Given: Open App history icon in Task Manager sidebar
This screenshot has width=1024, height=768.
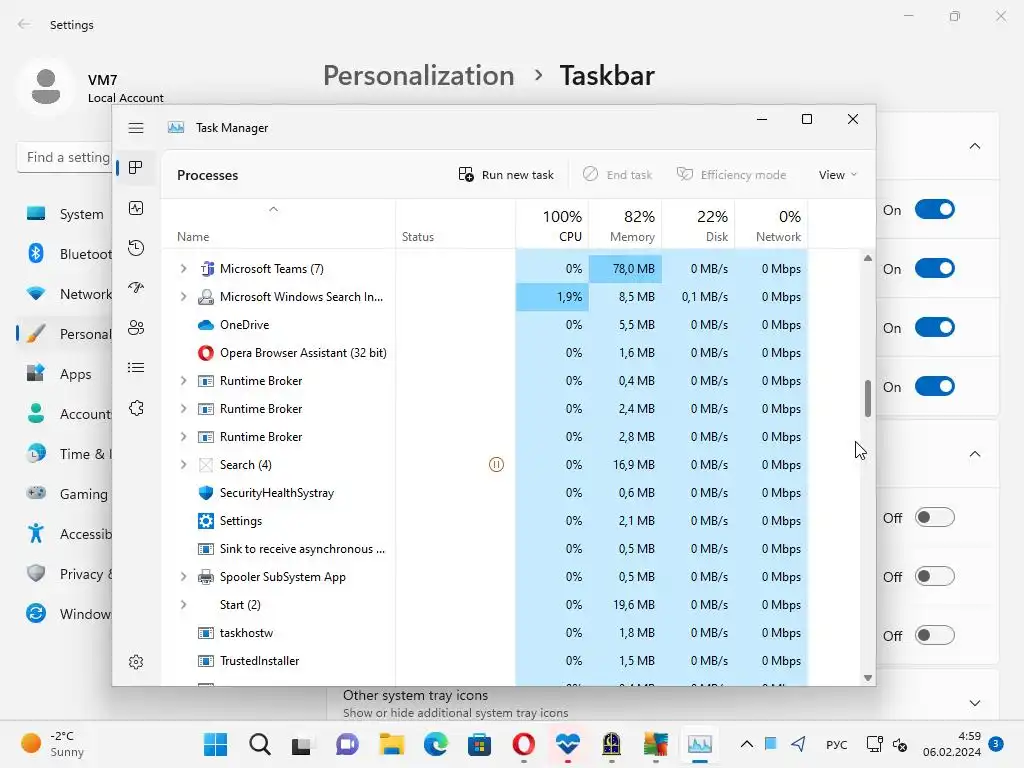Looking at the screenshot, I should tap(136, 248).
